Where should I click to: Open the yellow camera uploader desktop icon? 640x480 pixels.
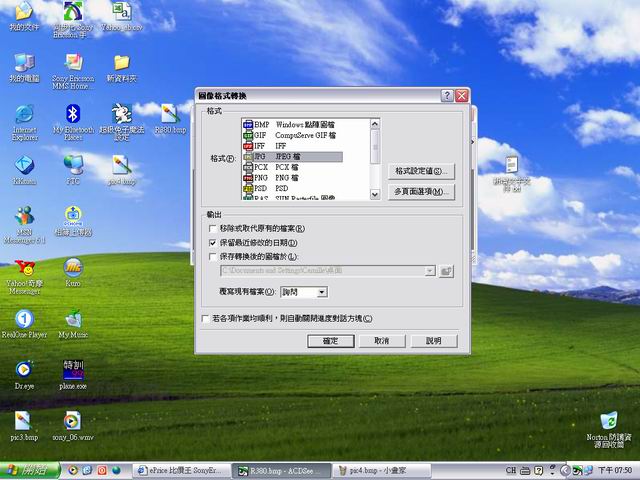click(73, 222)
